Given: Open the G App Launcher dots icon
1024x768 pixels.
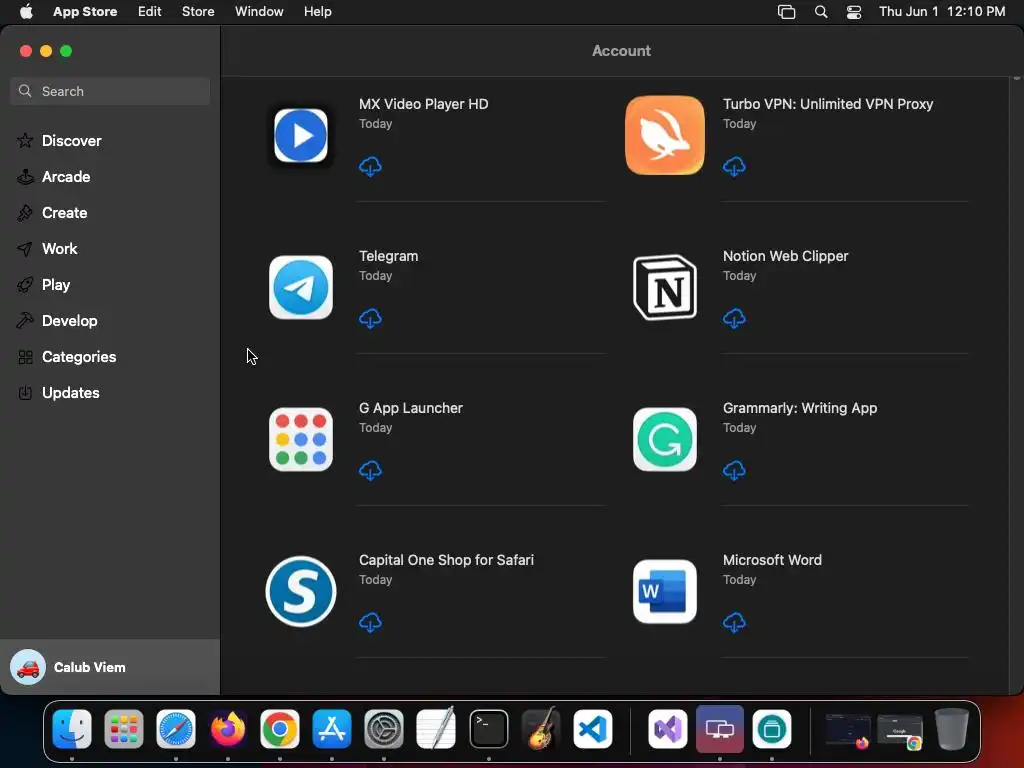Looking at the screenshot, I should pos(300,440).
